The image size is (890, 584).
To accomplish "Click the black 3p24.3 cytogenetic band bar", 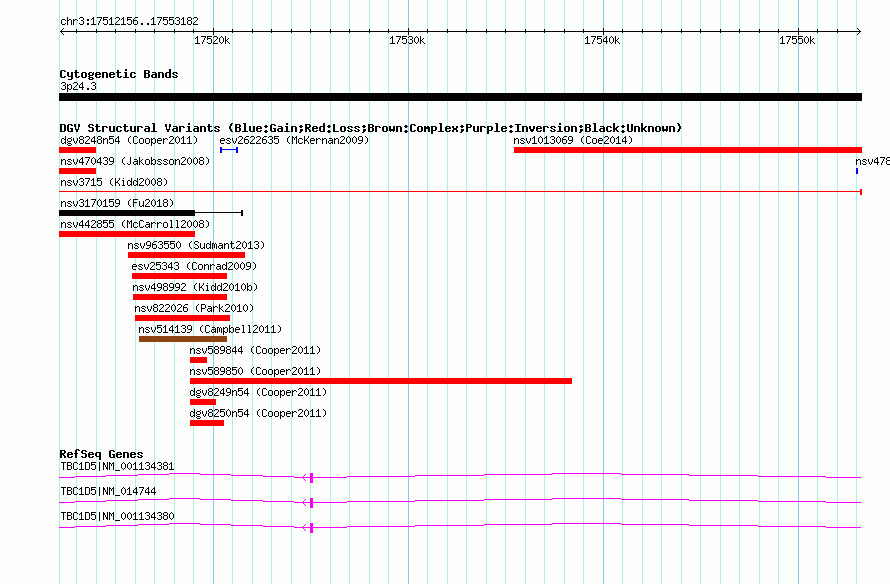I will (x=460, y=97).
